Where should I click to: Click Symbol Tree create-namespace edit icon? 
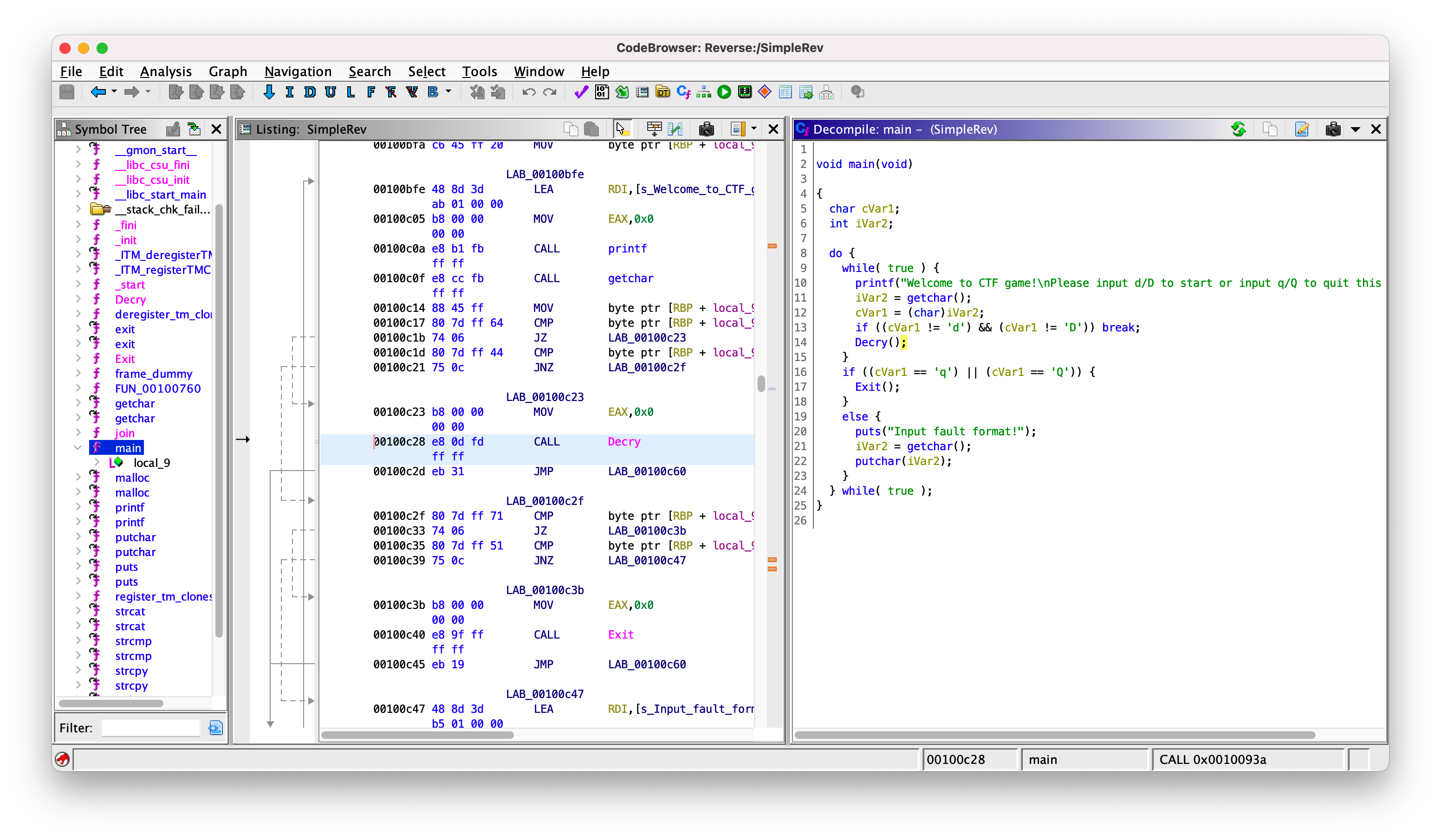(173, 129)
